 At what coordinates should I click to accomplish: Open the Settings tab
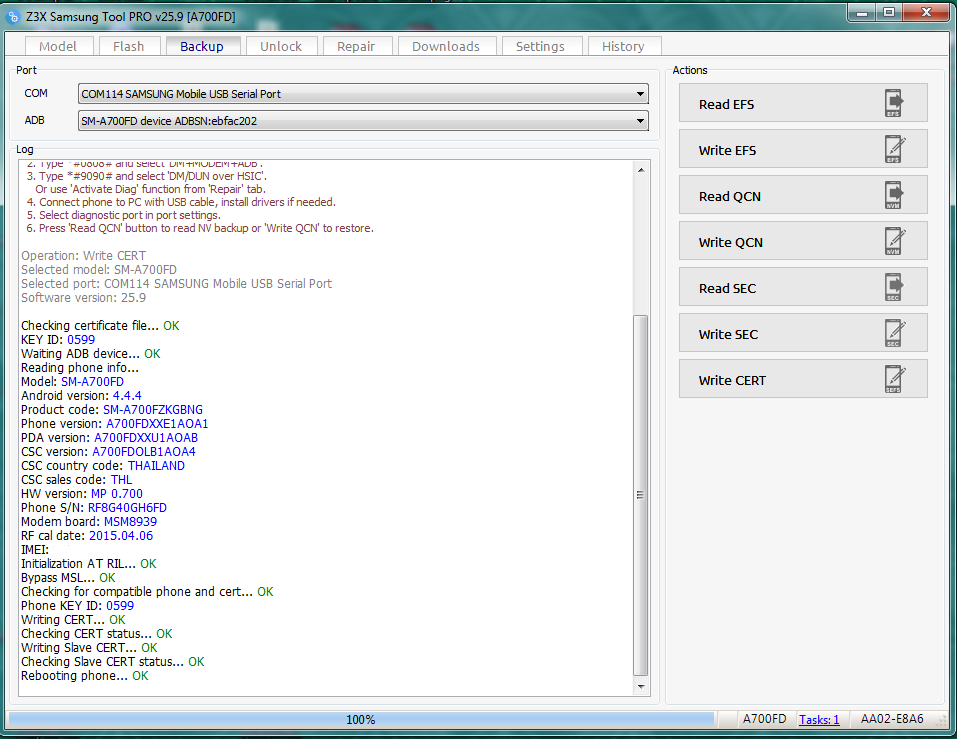[540, 46]
